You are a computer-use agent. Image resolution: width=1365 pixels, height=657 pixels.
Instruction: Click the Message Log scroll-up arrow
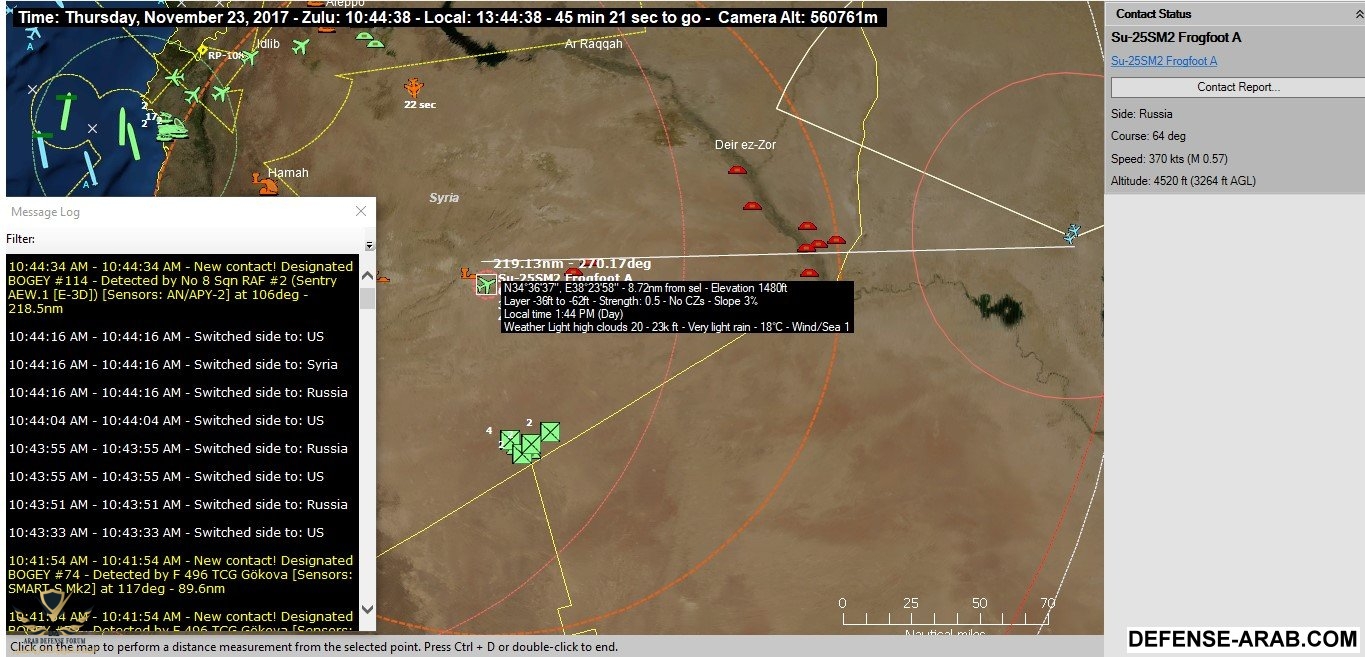(x=367, y=276)
